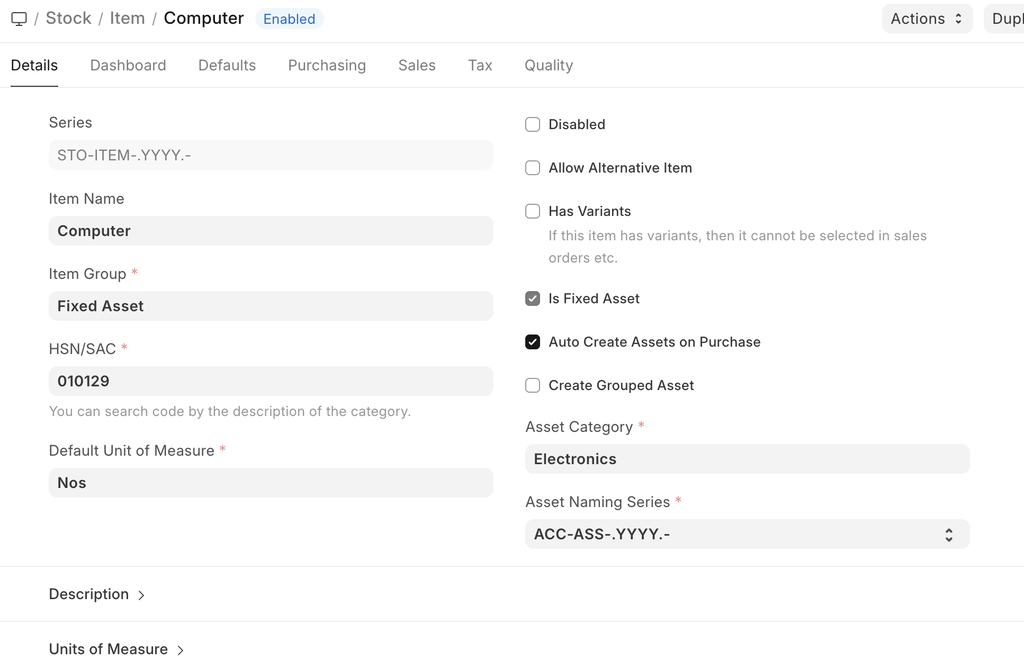Select the Quality tab

548,65
